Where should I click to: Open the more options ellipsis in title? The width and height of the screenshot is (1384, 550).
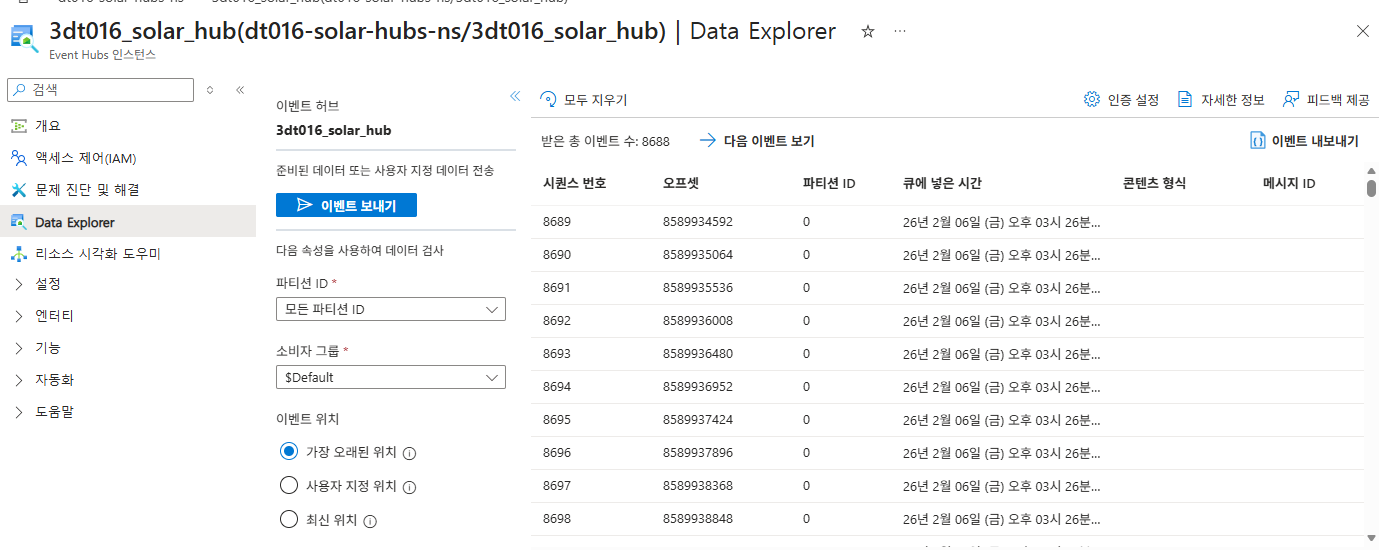(x=900, y=32)
